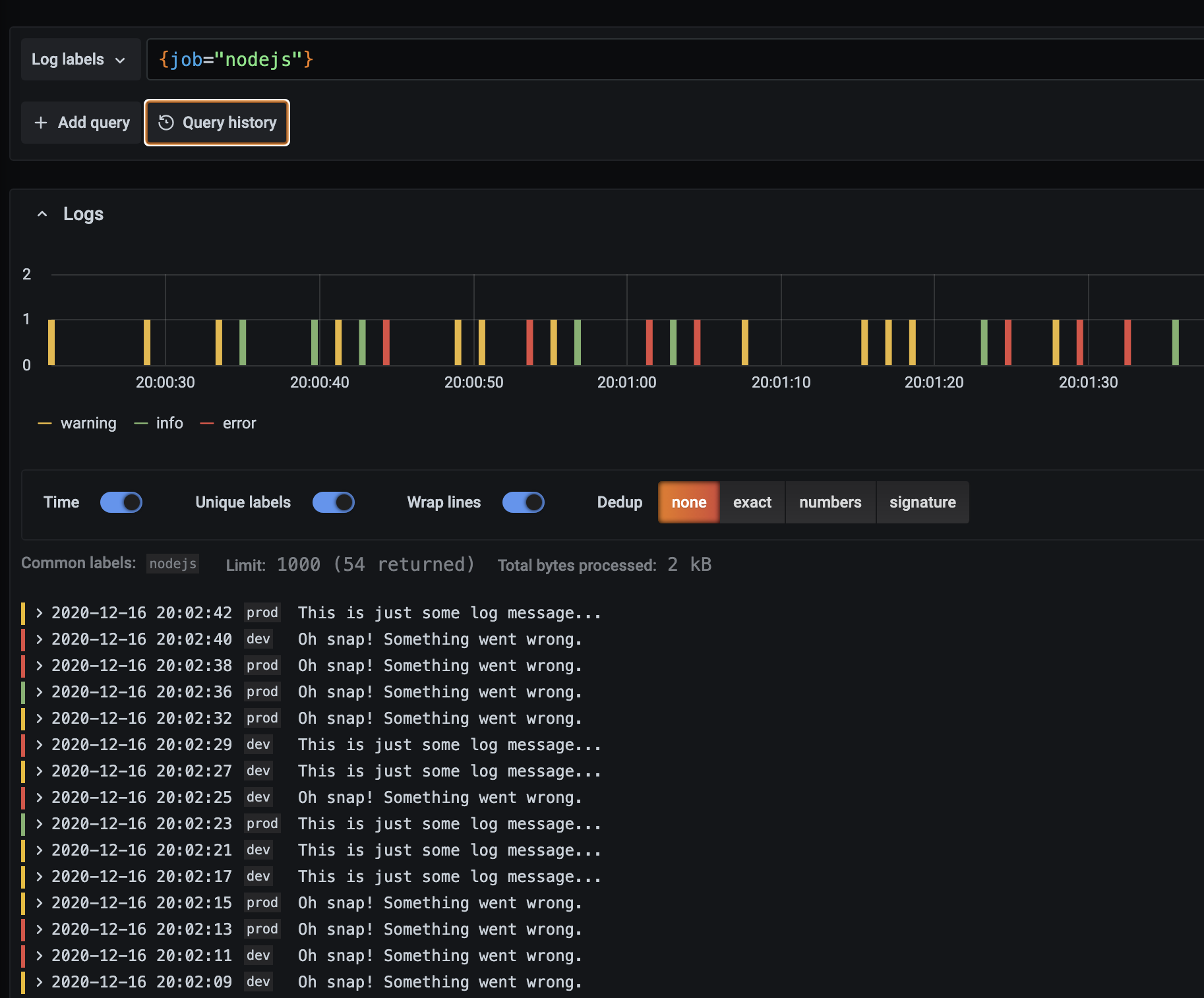The height and width of the screenshot is (998, 1204).
Task: Expand log row at 20:02:36
Action: 40,692
